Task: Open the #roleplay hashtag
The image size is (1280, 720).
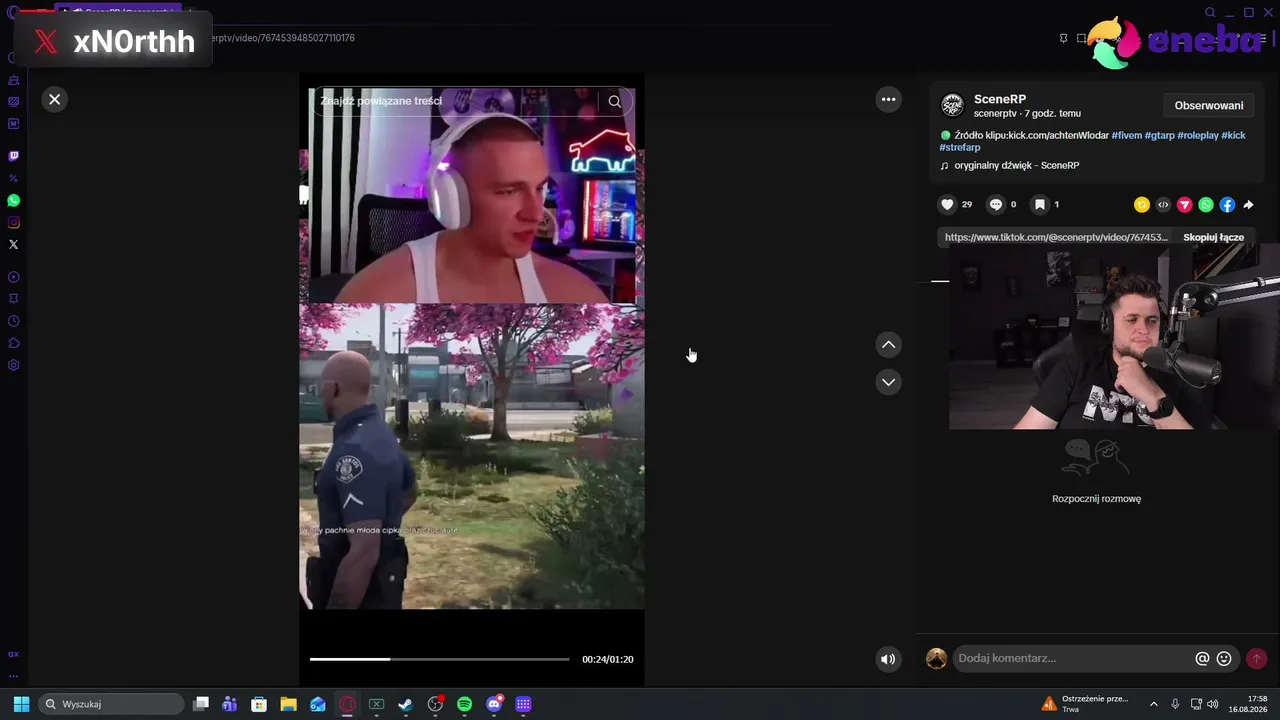Action: point(1198,135)
